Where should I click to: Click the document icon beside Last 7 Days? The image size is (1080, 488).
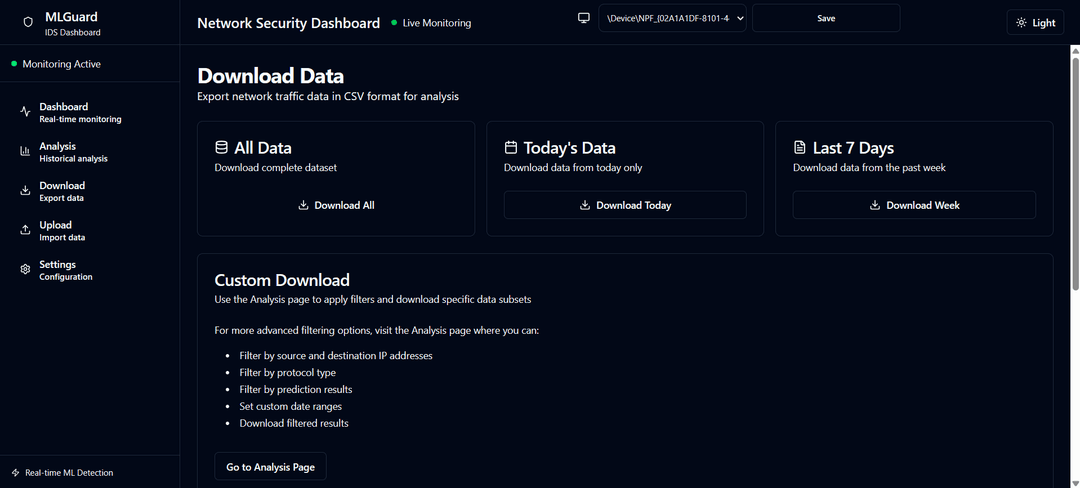tap(799, 148)
